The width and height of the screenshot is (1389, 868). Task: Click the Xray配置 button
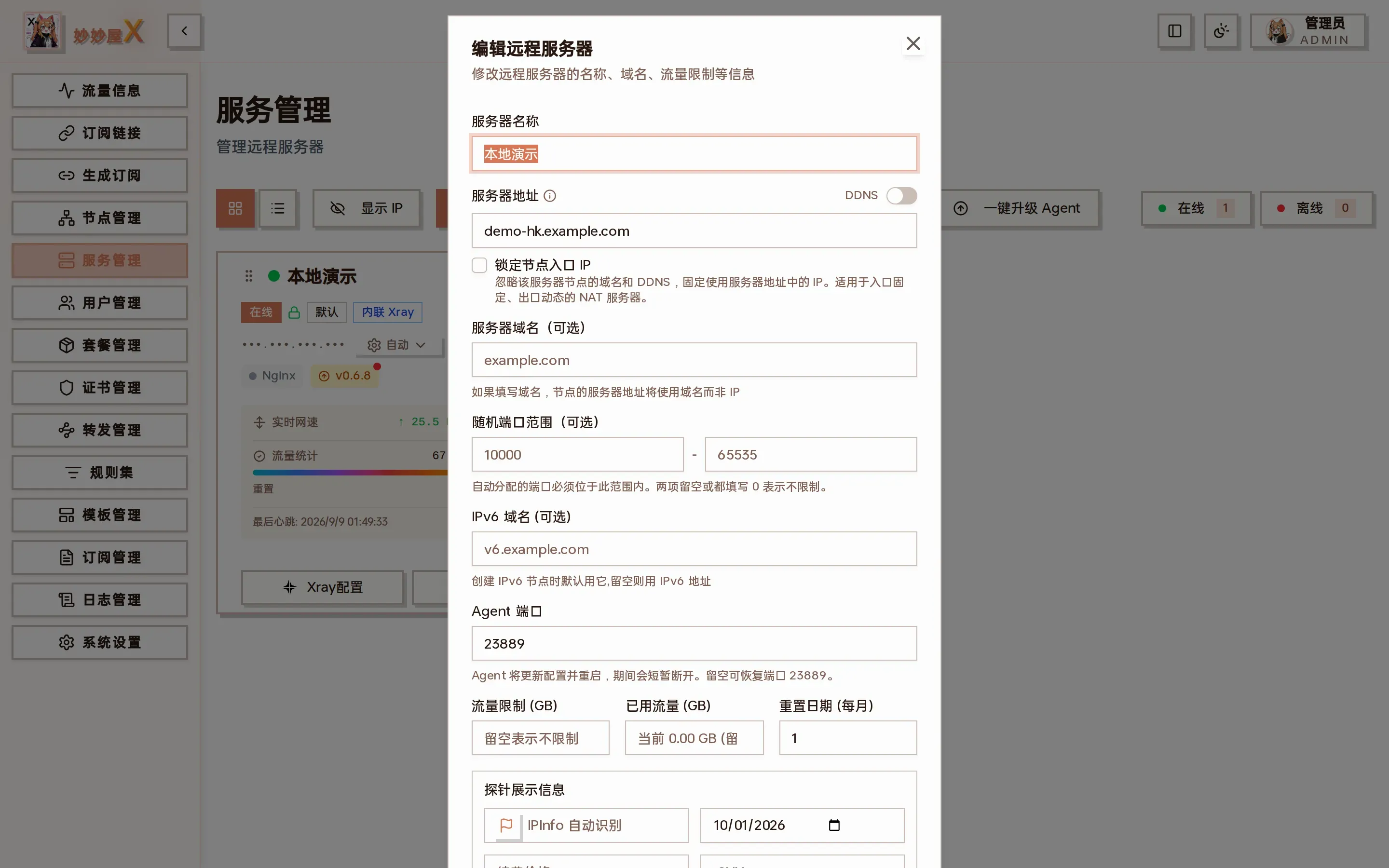tap(323, 587)
